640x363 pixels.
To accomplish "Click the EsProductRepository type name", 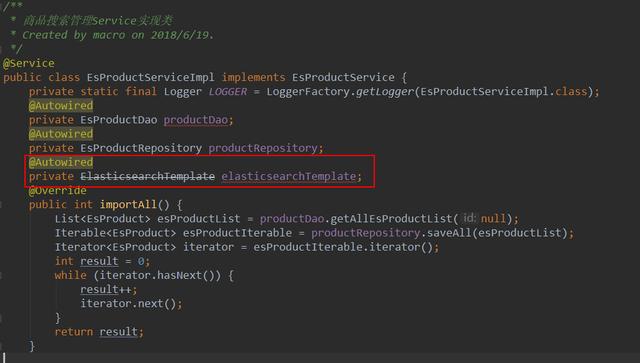I will [141, 148].
